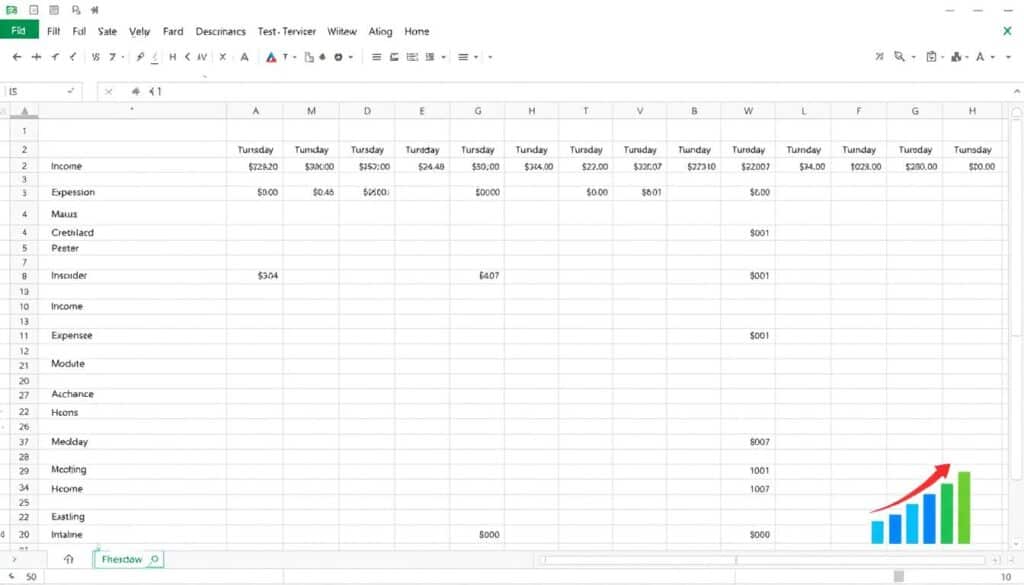Image resolution: width=1024 pixels, height=585 pixels.
Task: Click the horizontal scrollbar at the bottom
Action: click(763, 560)
